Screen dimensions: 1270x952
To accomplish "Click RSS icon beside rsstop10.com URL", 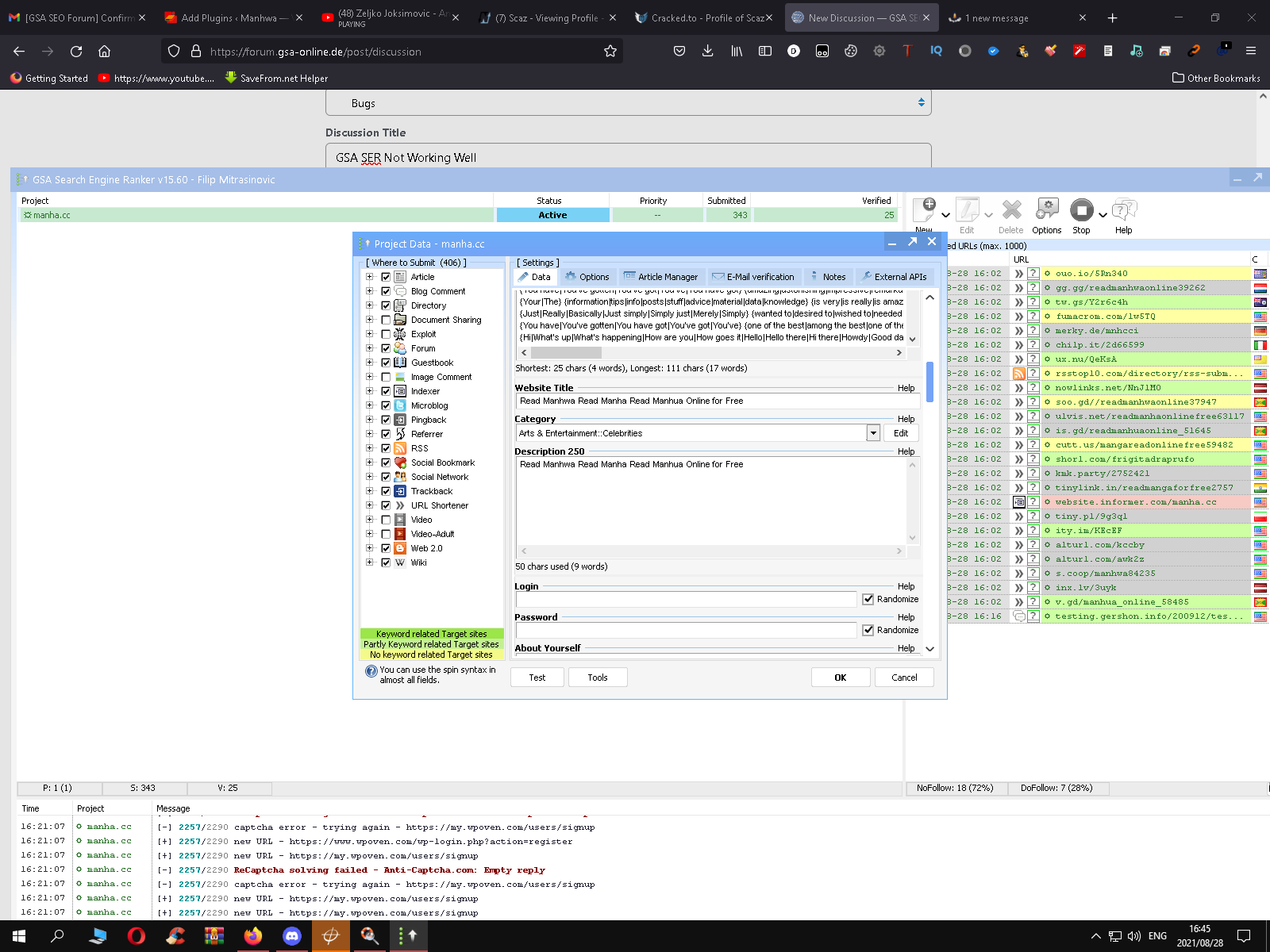I will [1019, 374].
